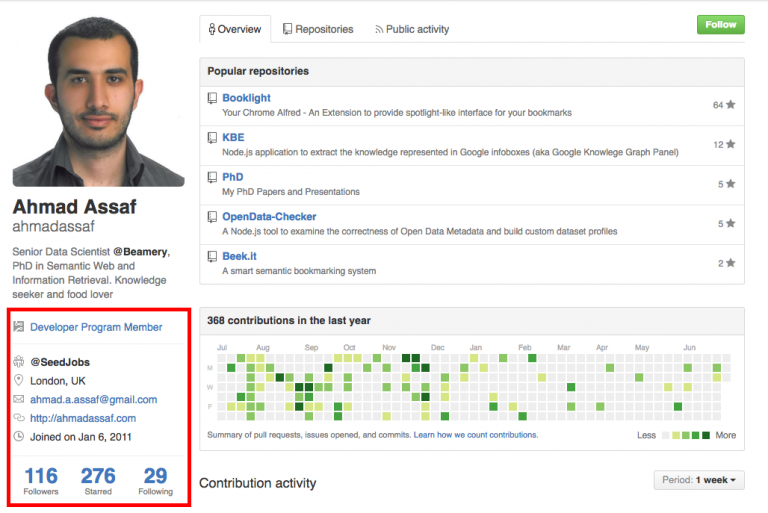This screenshot has width=768, height=513.
Task: Open the Public activity tab
Action: (412, 29)
